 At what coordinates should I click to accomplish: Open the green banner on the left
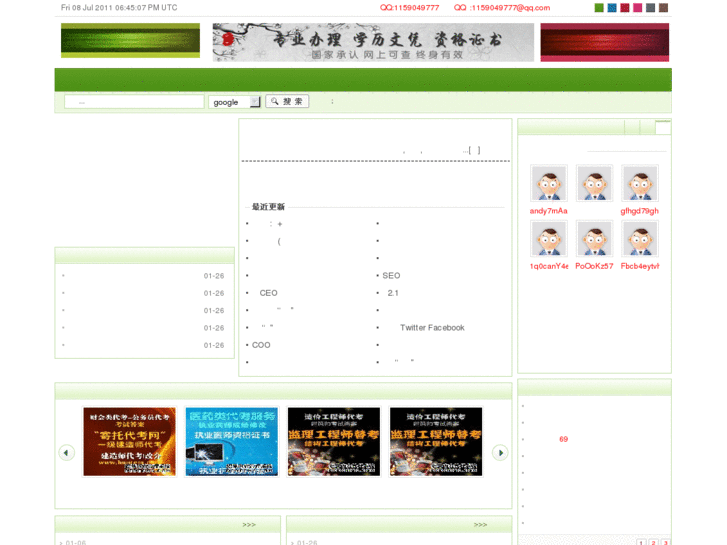[130, 41]
